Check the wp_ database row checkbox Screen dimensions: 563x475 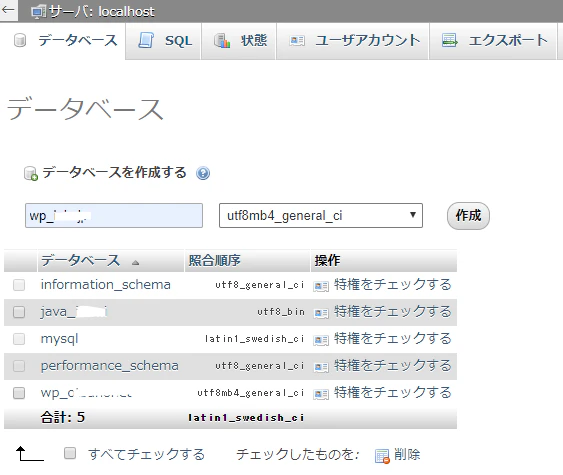[x=19, y=393]
